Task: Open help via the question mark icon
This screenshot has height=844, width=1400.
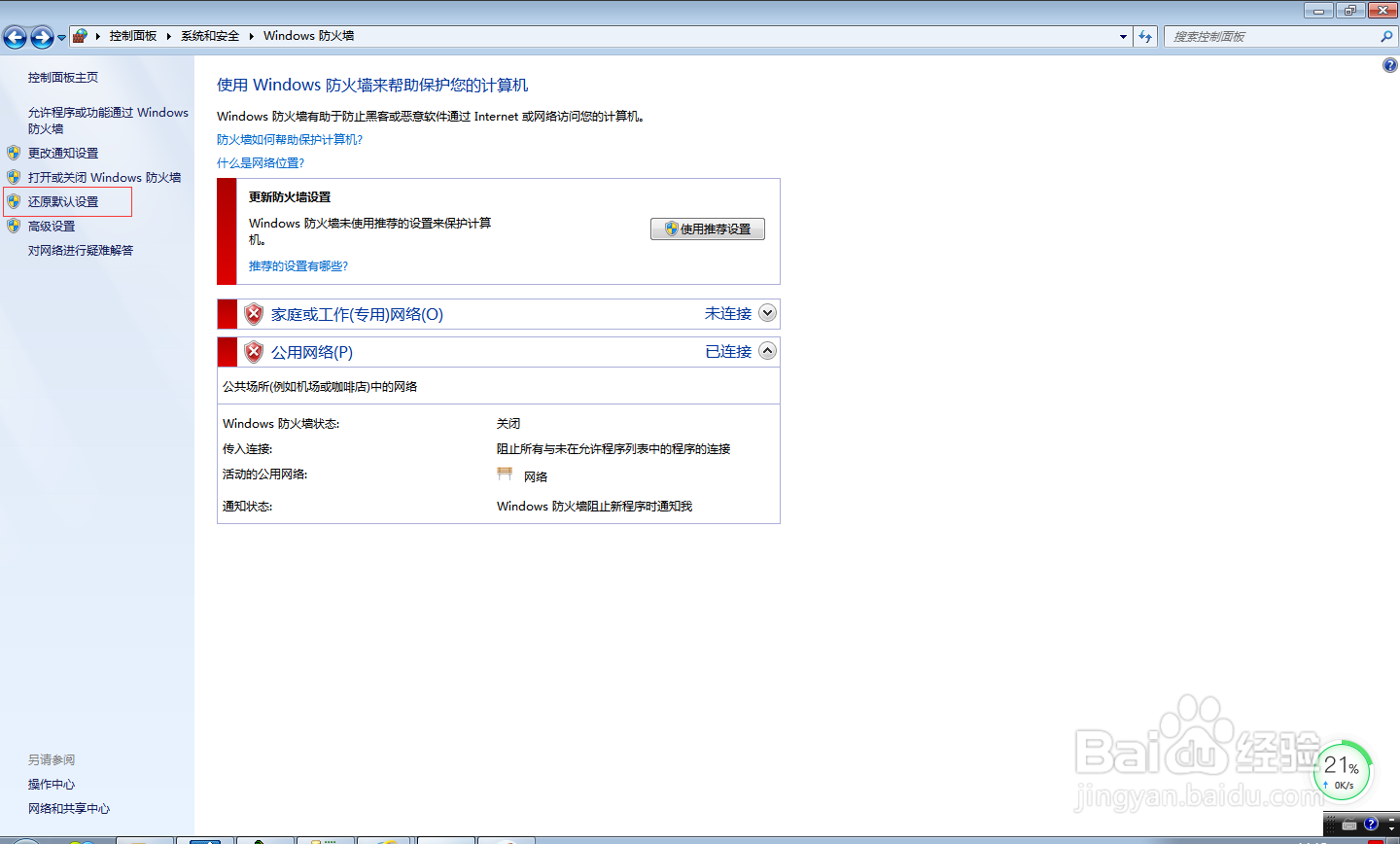Action: [1389, 64]
